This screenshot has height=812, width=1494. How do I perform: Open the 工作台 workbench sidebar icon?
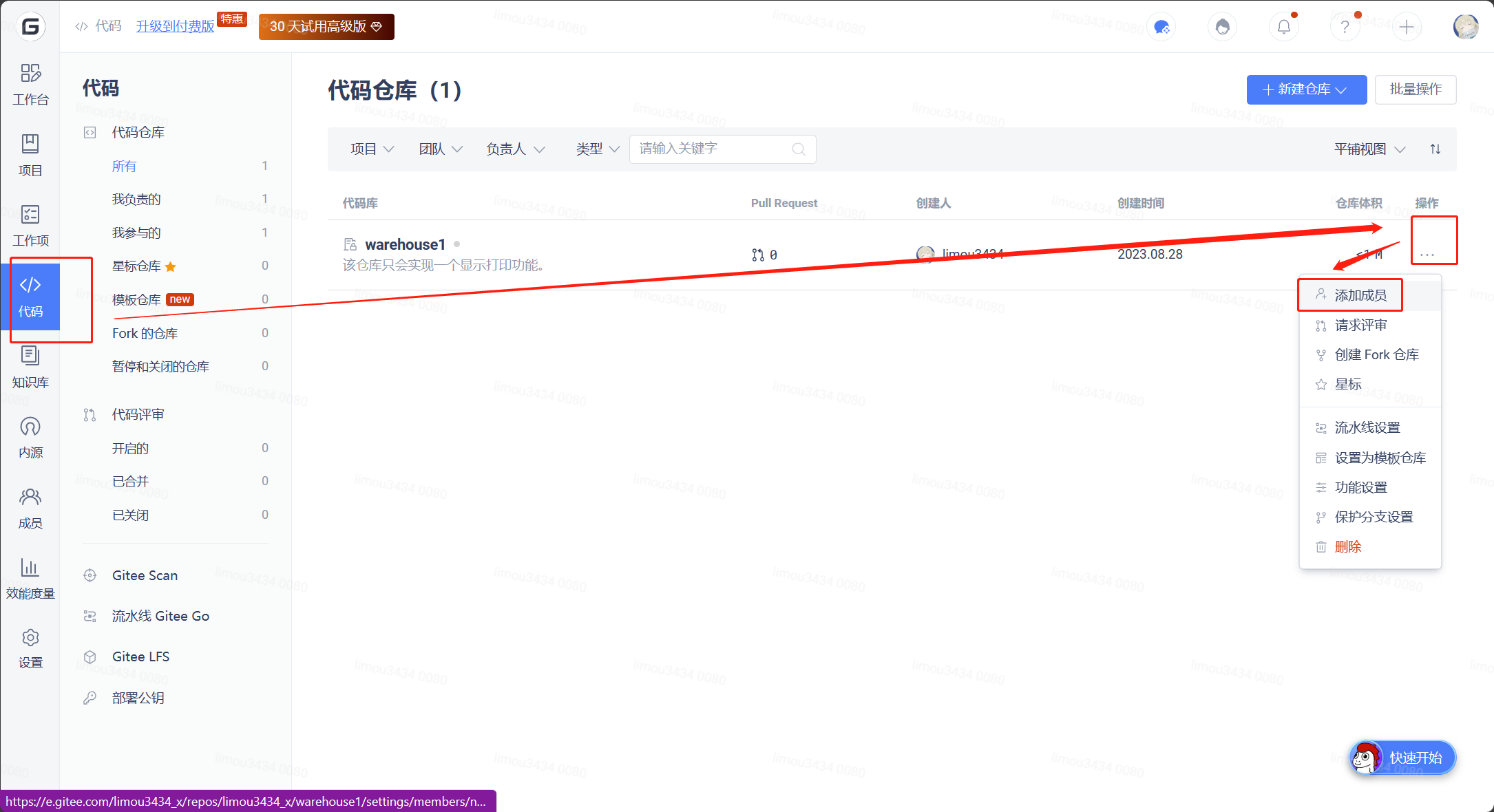pyautogui.click(x=30, y=84)
